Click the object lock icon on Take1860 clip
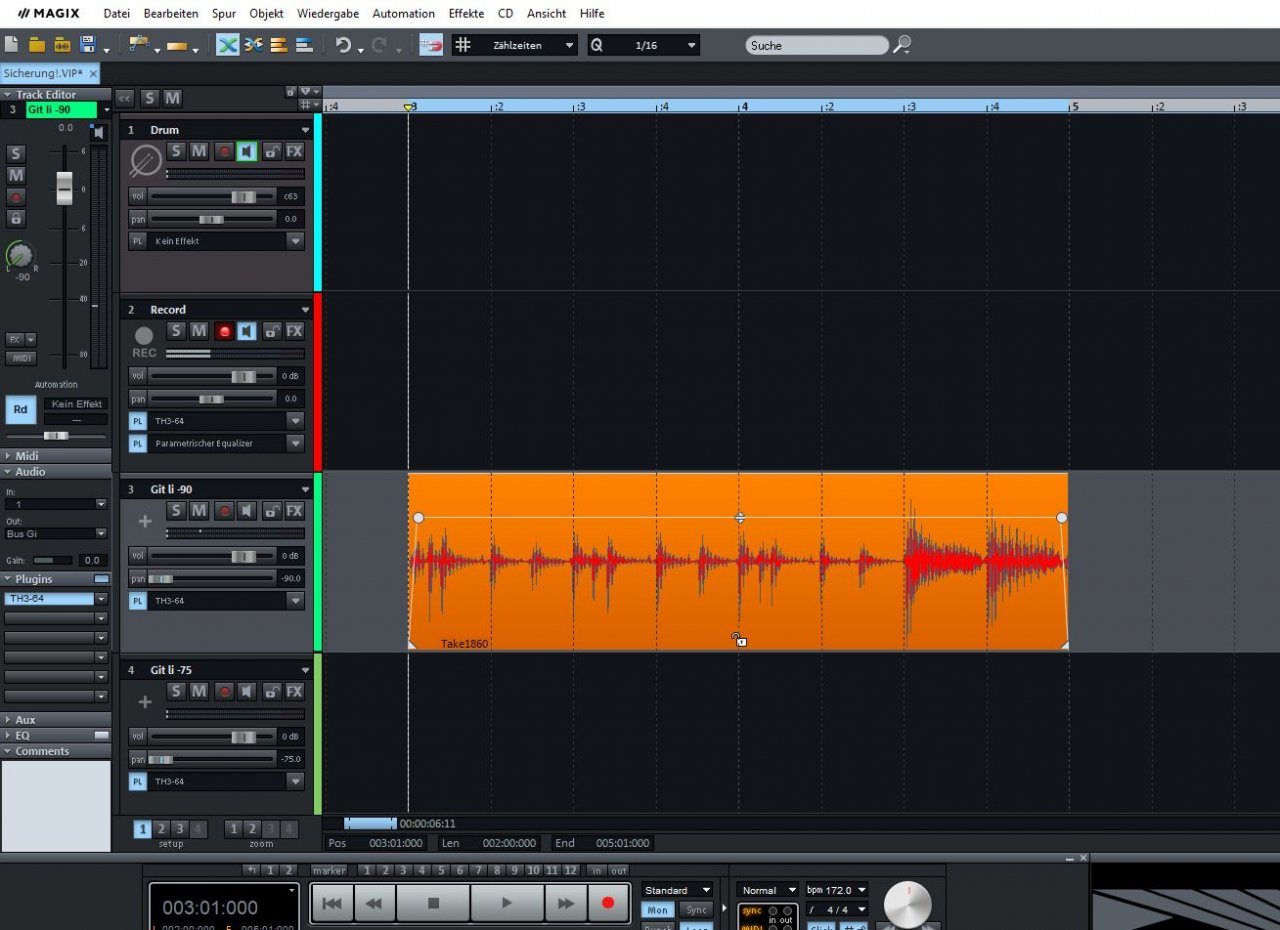Image resolution: width=1280 pixels, height=930 pixels. (x=738, y=639)
